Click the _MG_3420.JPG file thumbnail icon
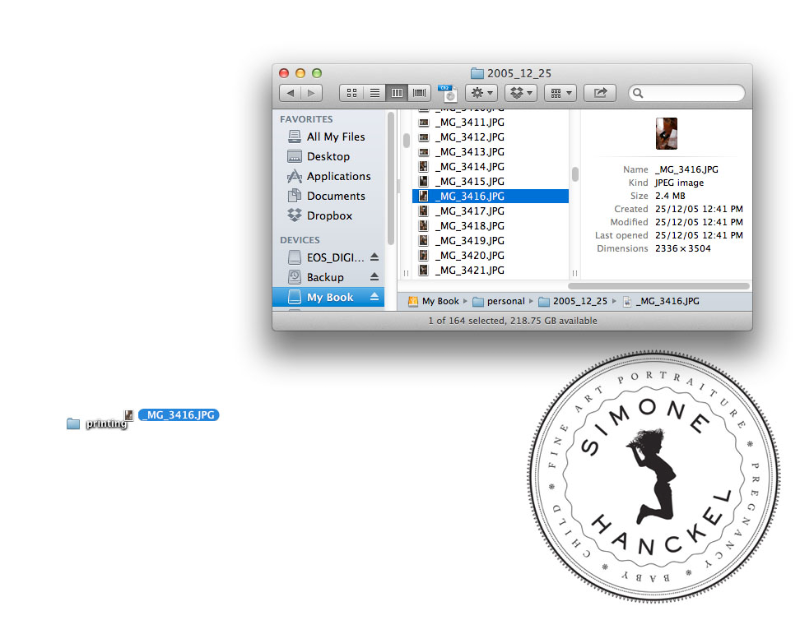800x634 pixels. point(423,256)
